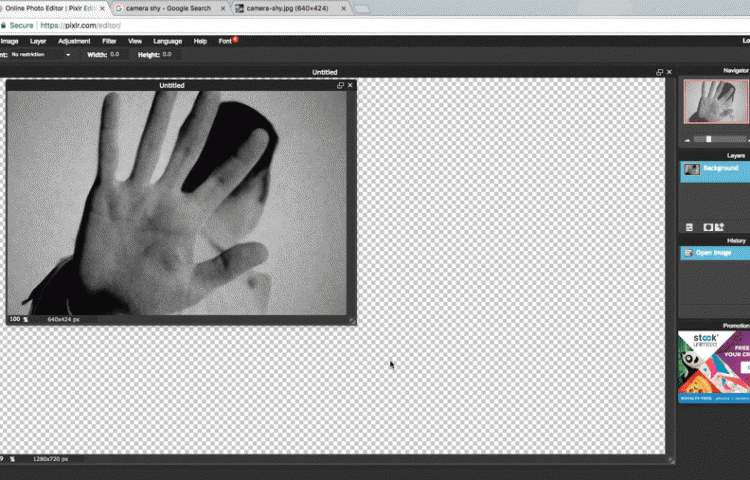Open the Image menu
750x480 pixels.
pyautogui.click(x=9, y=41)
